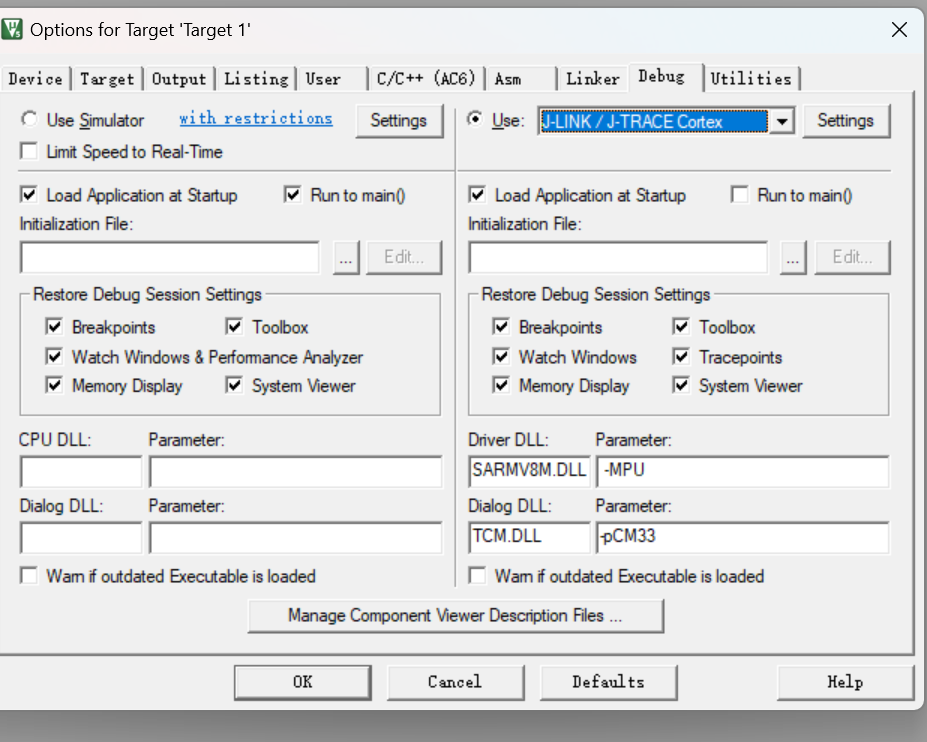Go to the Output tab
This screenshot has height=742, width=927.
[179, 79]
